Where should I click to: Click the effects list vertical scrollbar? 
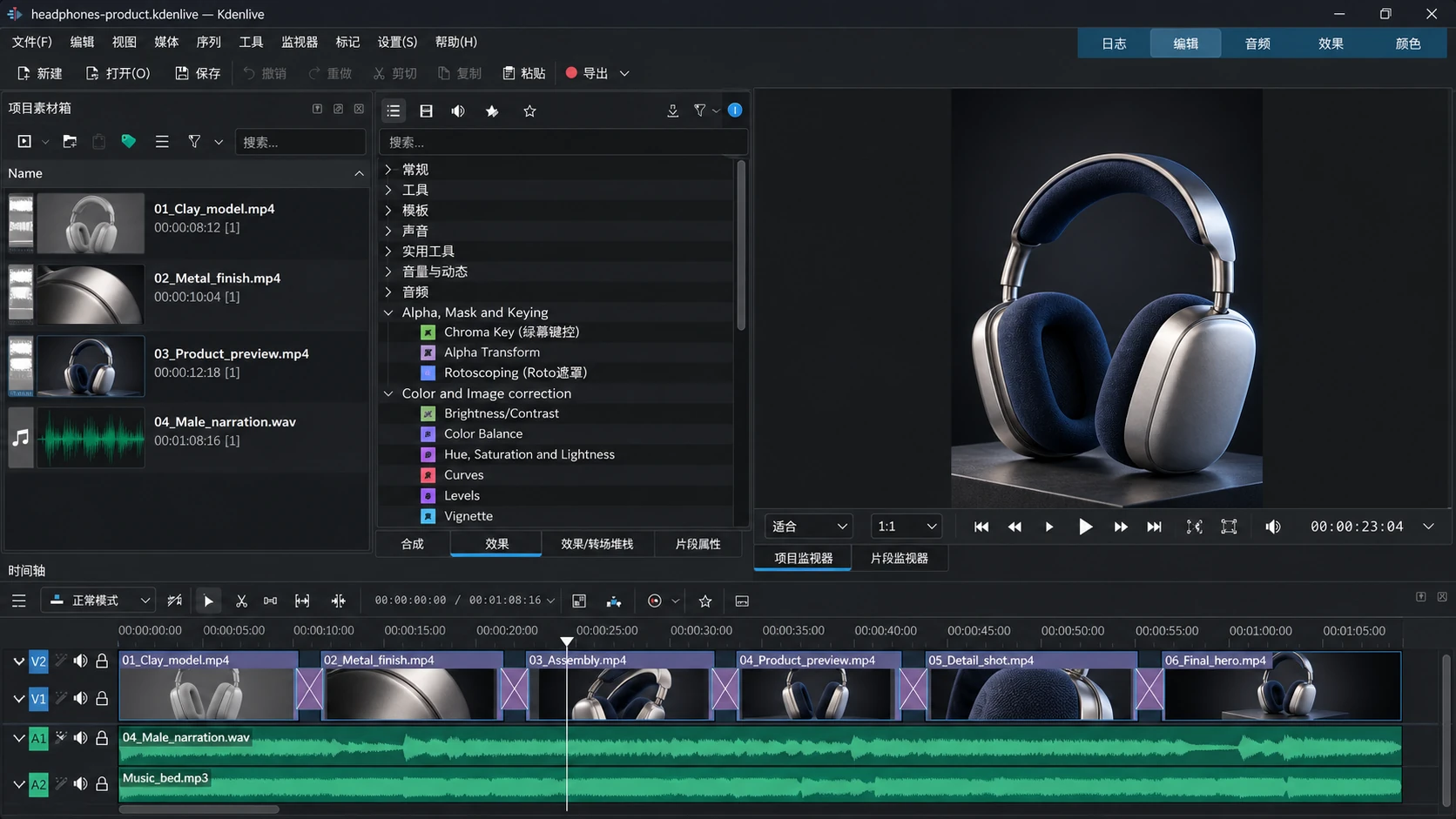(741, 245)
